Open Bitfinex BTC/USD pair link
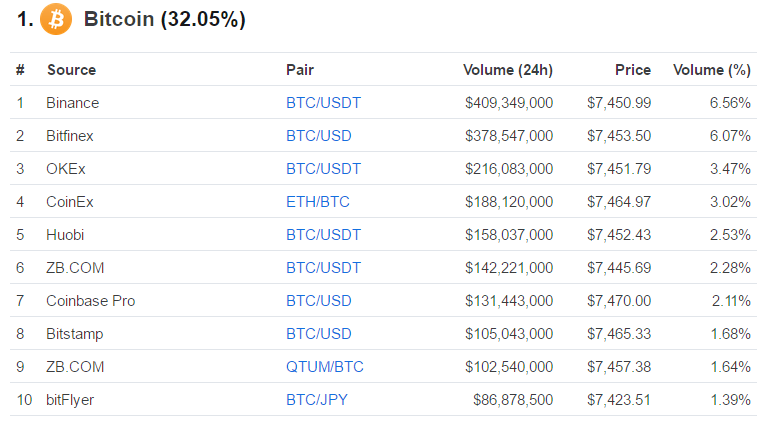Image resolution: width=774 pixels, height=422 pixels. point(318,136)
